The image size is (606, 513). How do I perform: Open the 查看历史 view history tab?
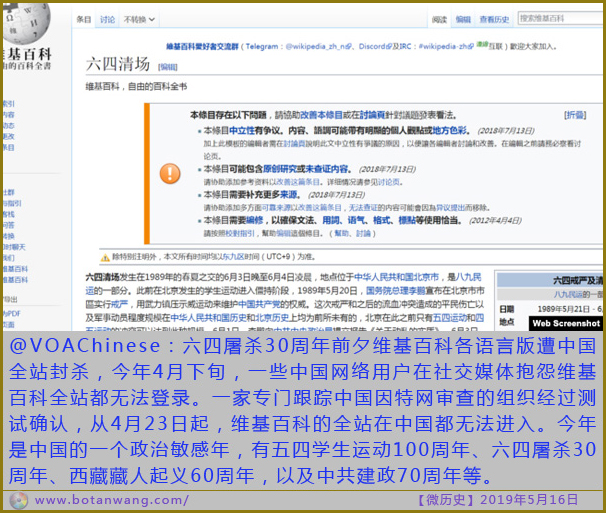pos(494,19)
